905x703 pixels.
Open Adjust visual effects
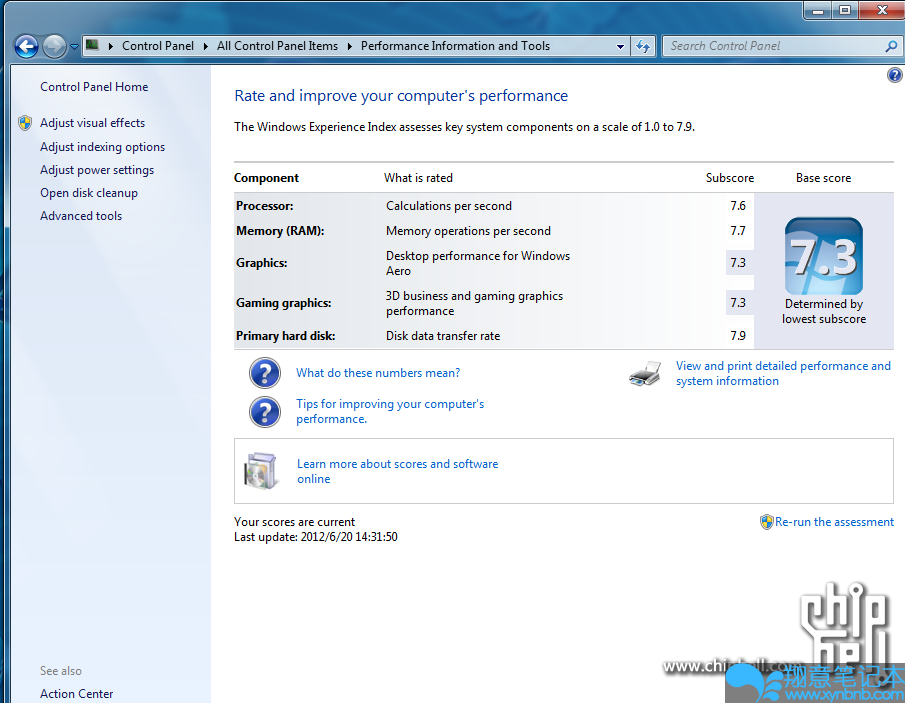pyautogui.click(x=92, y=123)
